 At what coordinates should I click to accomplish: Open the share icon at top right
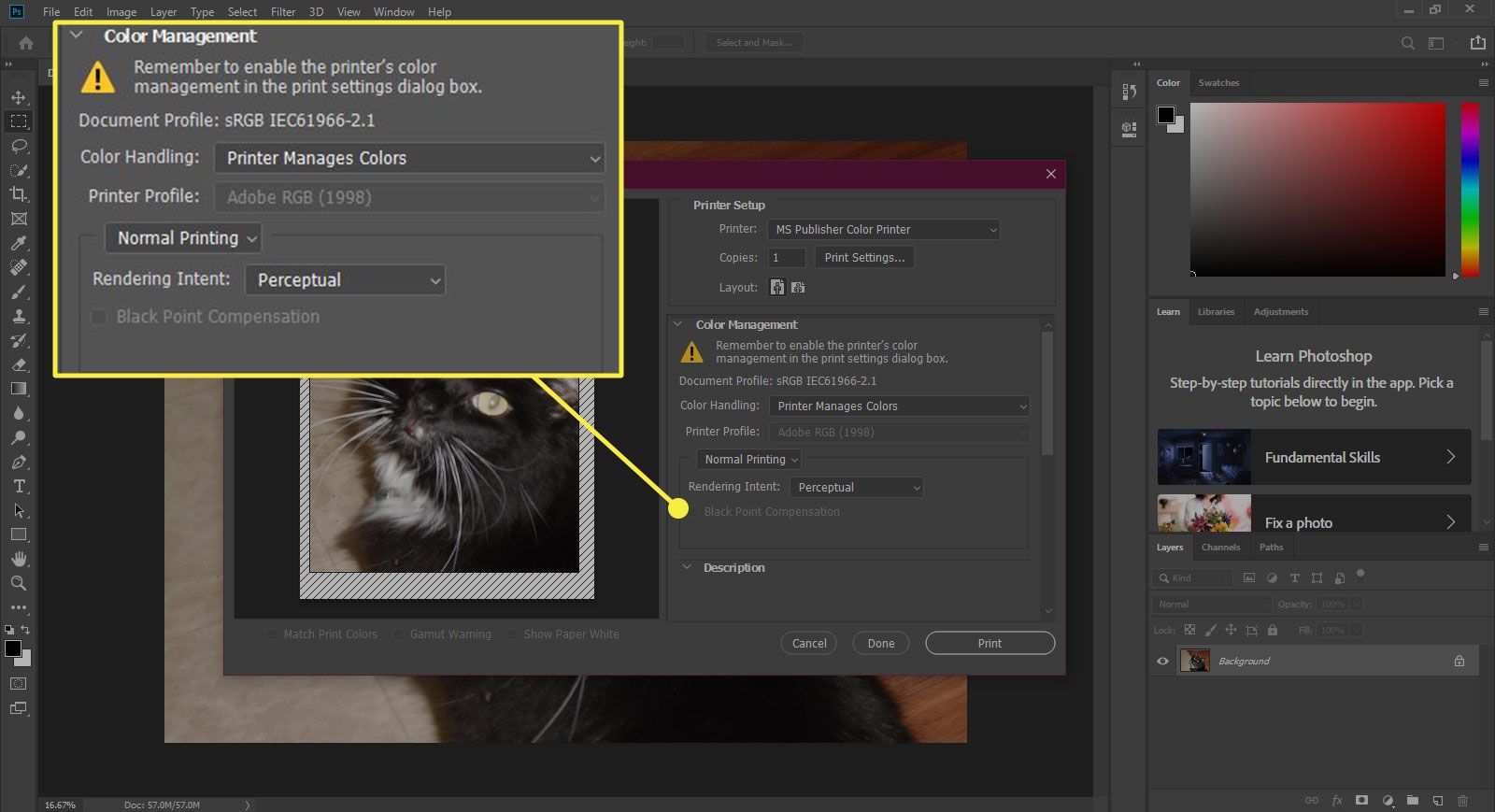1477,43
